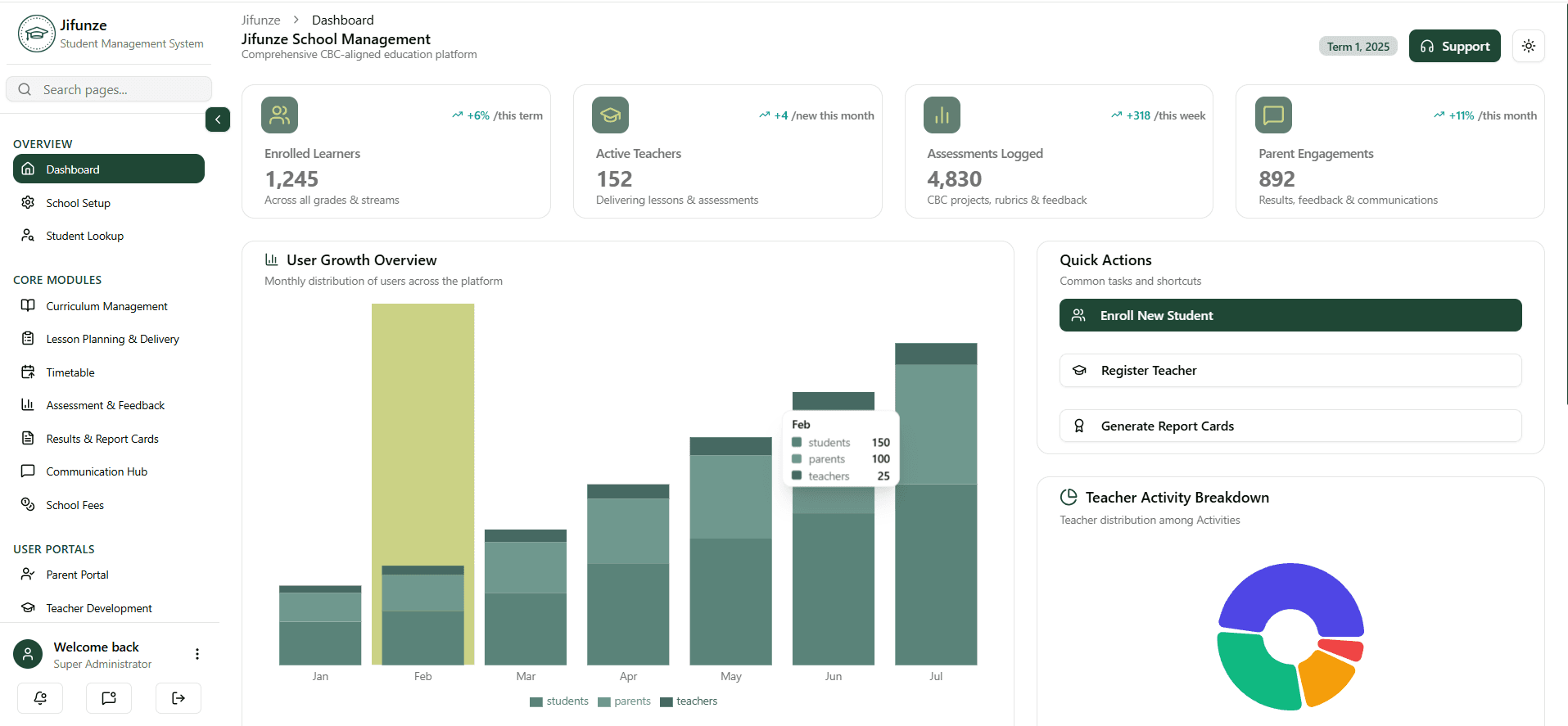
Task: Click the Generate Report Cards button
Action: 1290,426
